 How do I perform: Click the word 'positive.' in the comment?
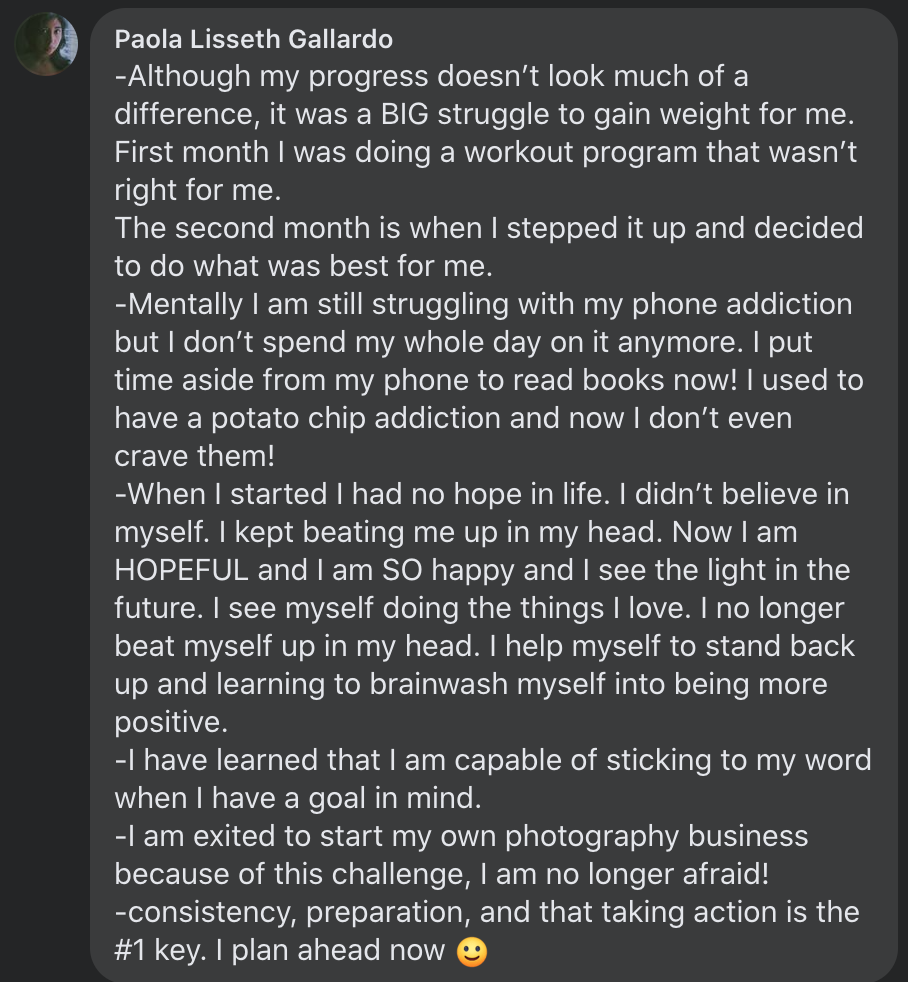click(x=172, y=722)
